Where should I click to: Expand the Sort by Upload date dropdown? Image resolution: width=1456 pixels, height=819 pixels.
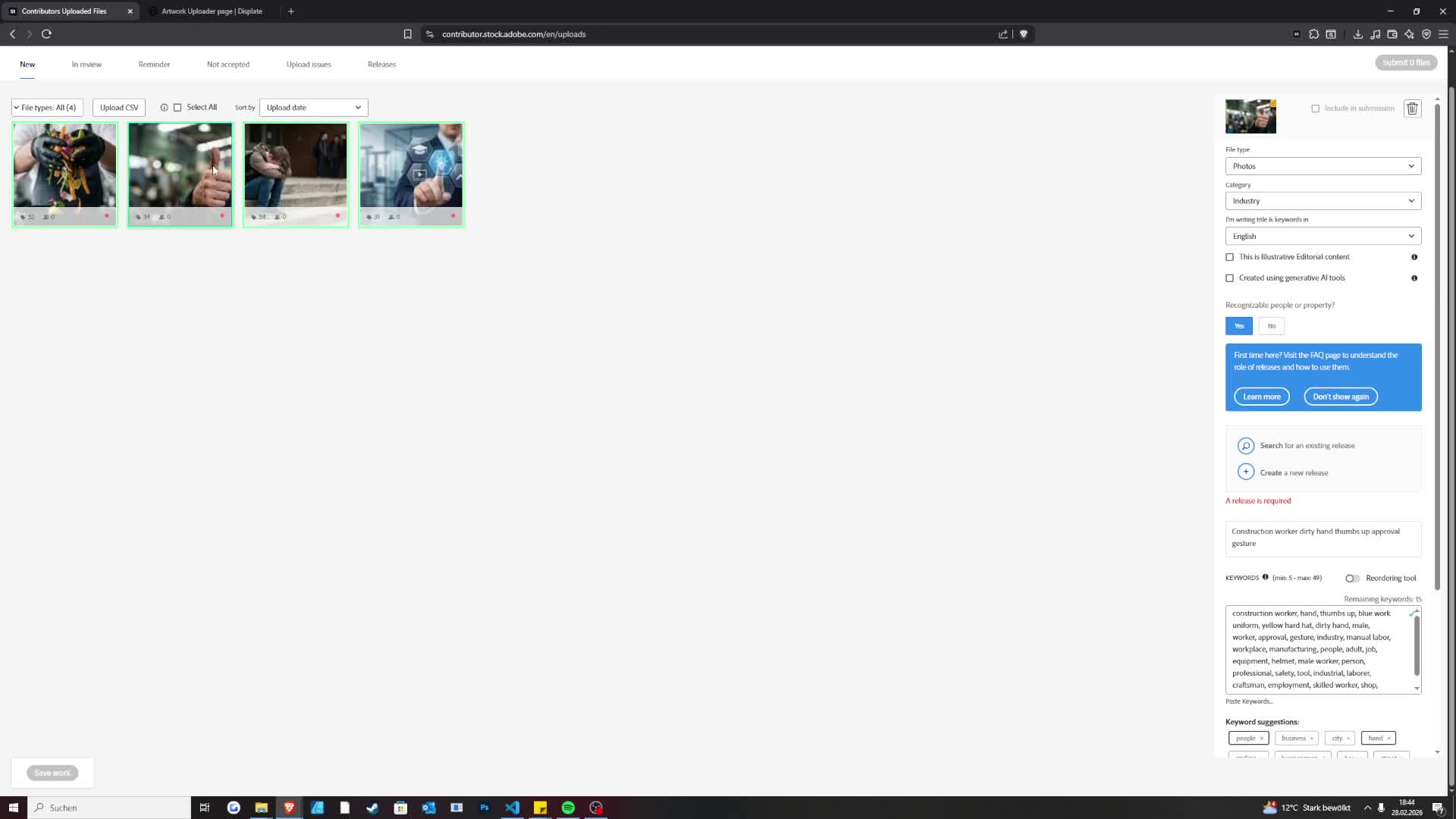point(313,108)
